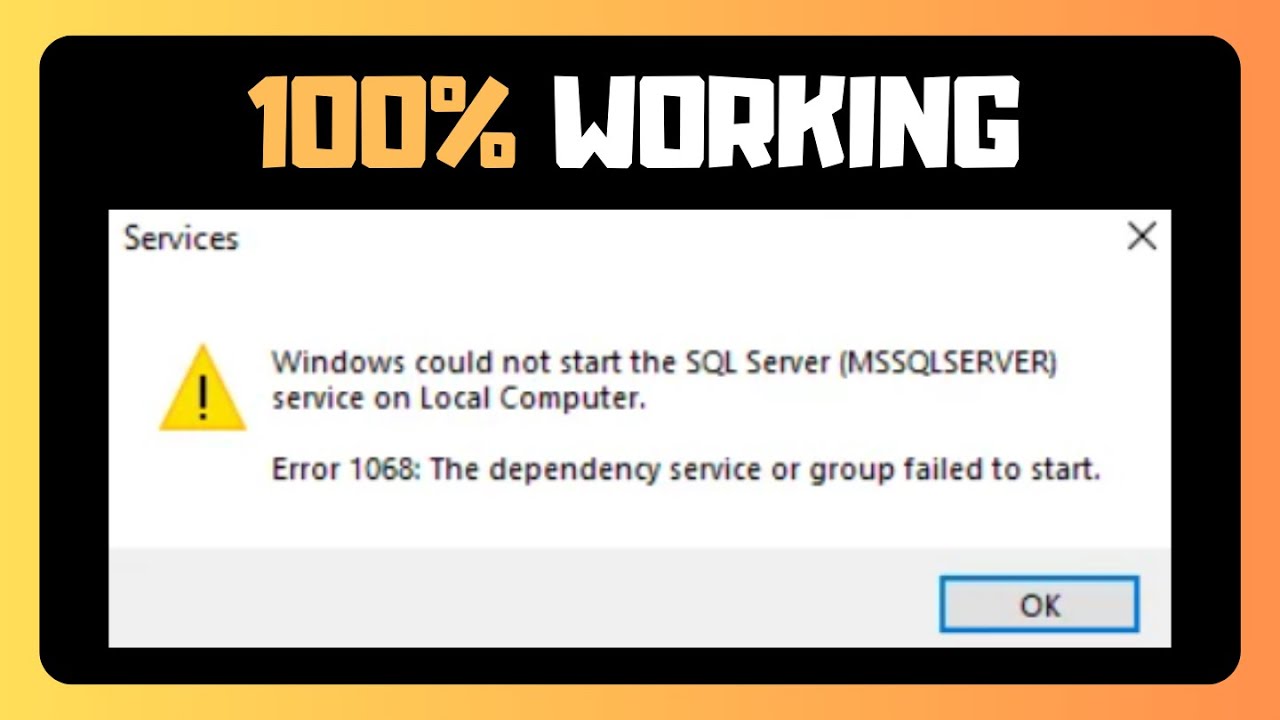This screenshot has height=720, width=1280.
Task: Click the empty title bar of the dialog
Action: (x=680, y=238)
